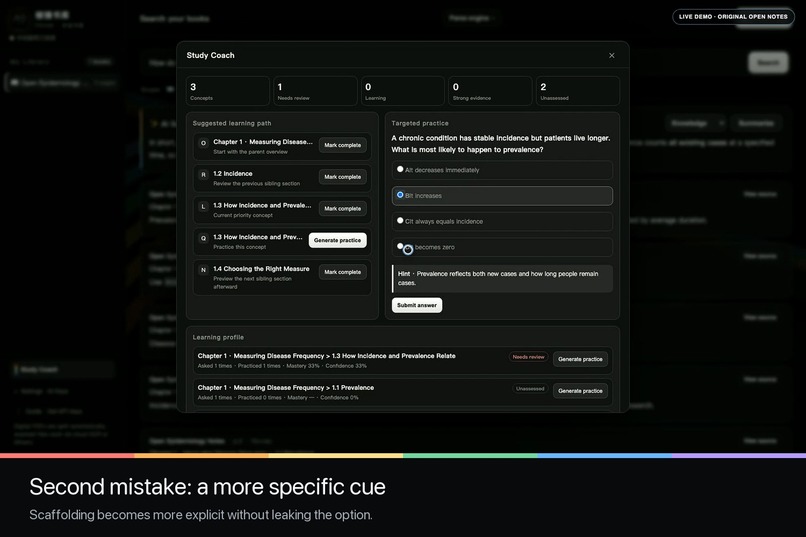The width and height of the screenshot is (806, 537).
Task: Mark 1.3 current priority concept complete
Action: click(x=342, y=209)
